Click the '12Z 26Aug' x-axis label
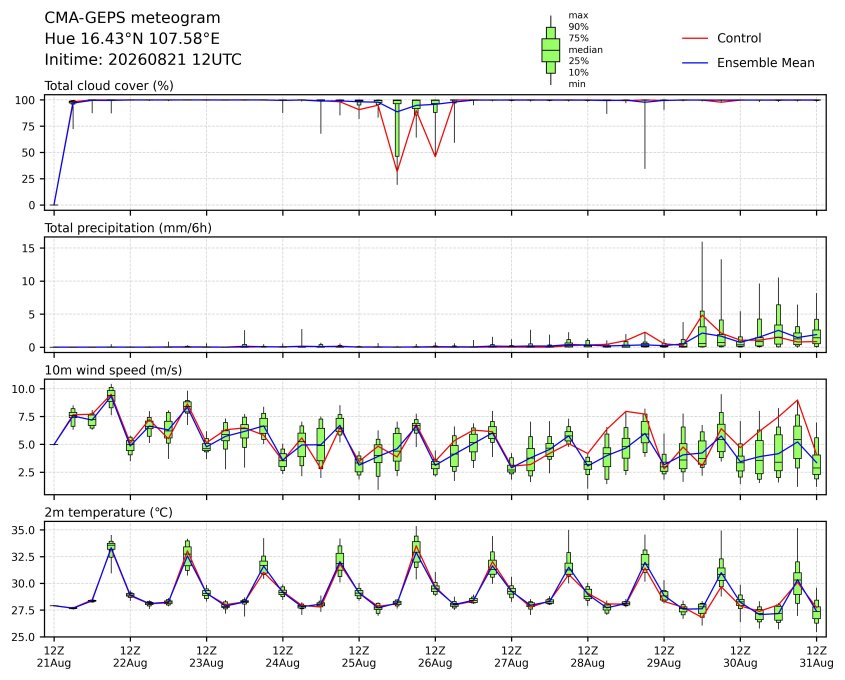845x680 pixels. click(435, 657)
